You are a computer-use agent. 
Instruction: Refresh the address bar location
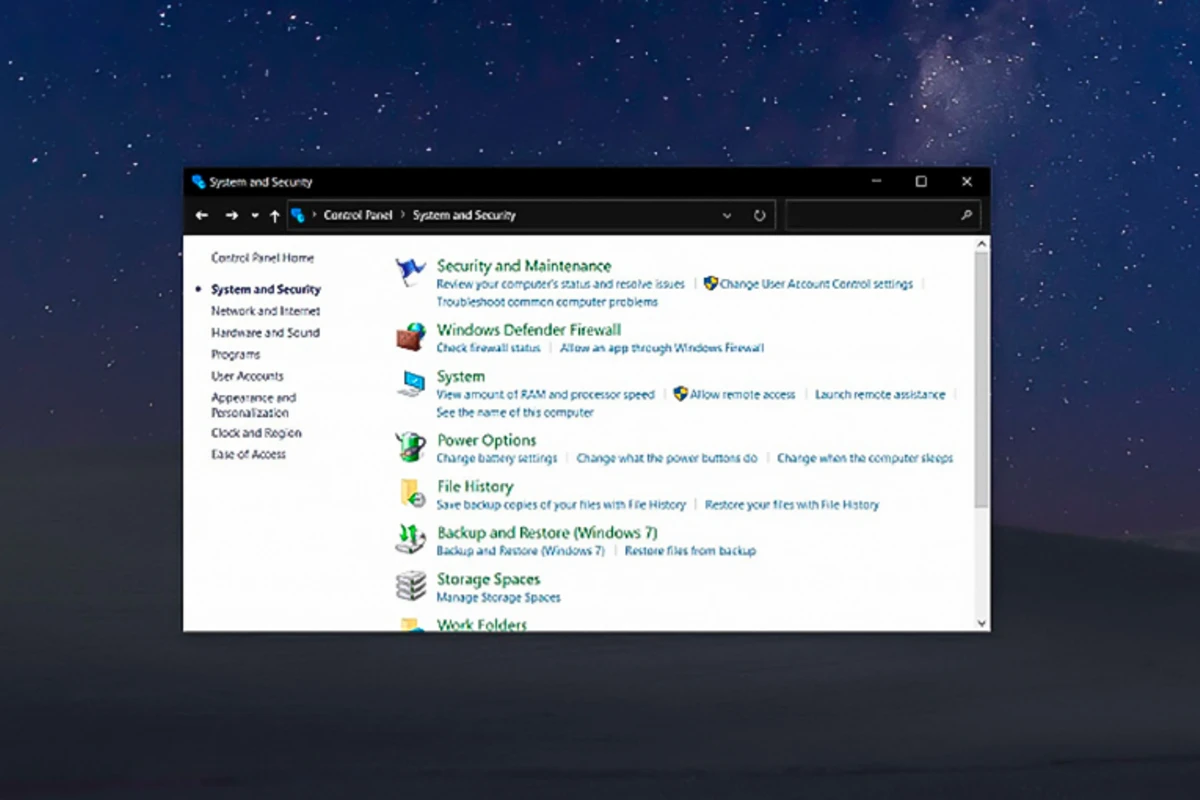(759, 215)
